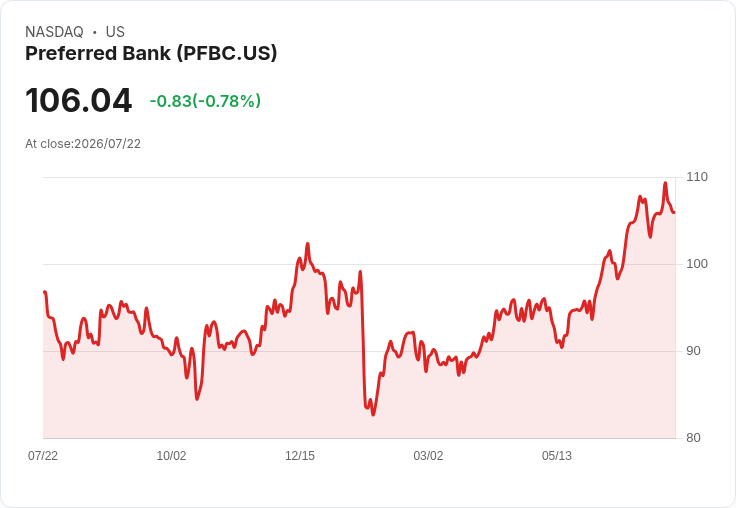Screen dimensions: 736x508
Task: Select the 03/02 date axis label
Action: [428, 456]
